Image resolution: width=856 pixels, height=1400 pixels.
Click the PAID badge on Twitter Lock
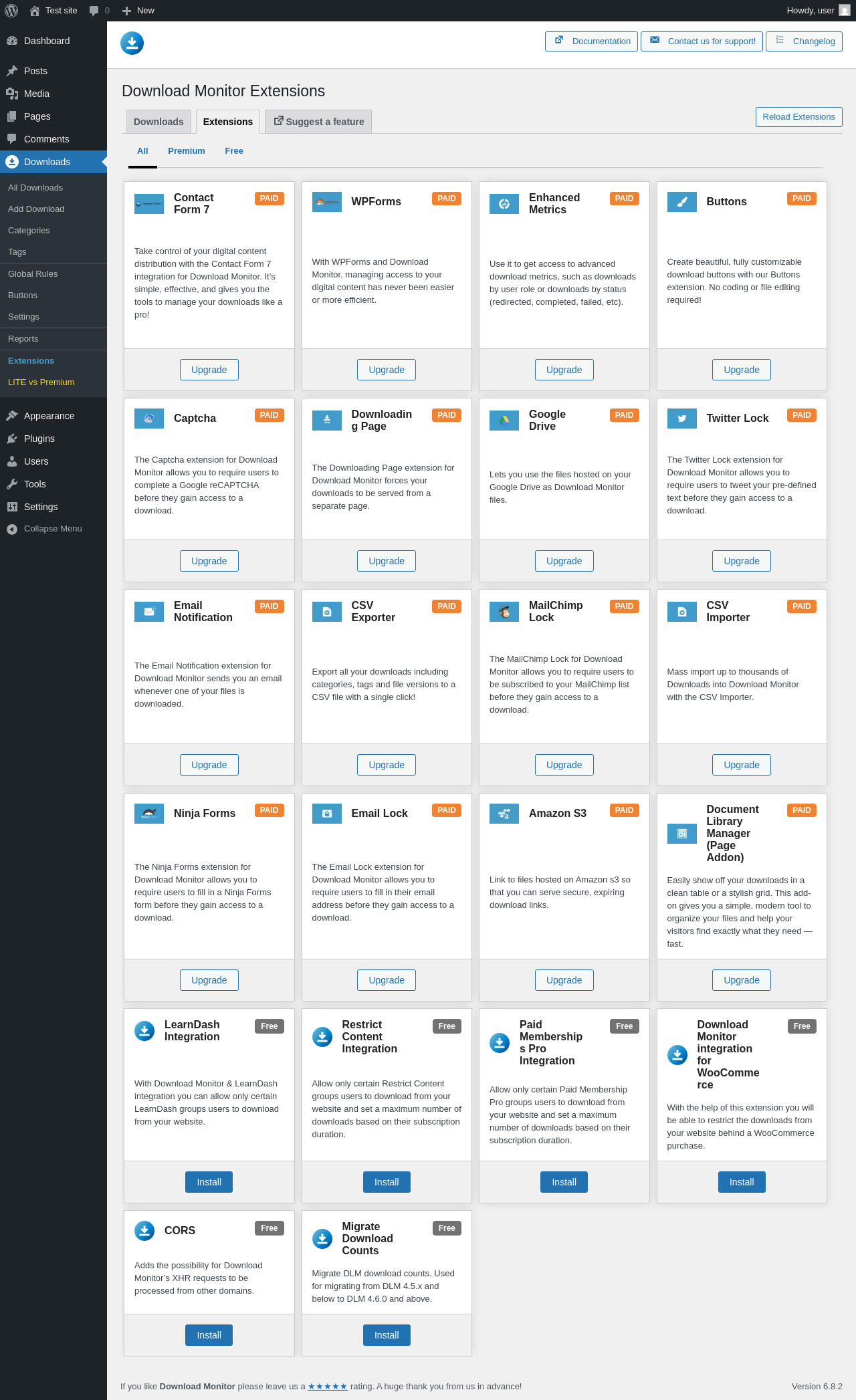pos(802,415)
